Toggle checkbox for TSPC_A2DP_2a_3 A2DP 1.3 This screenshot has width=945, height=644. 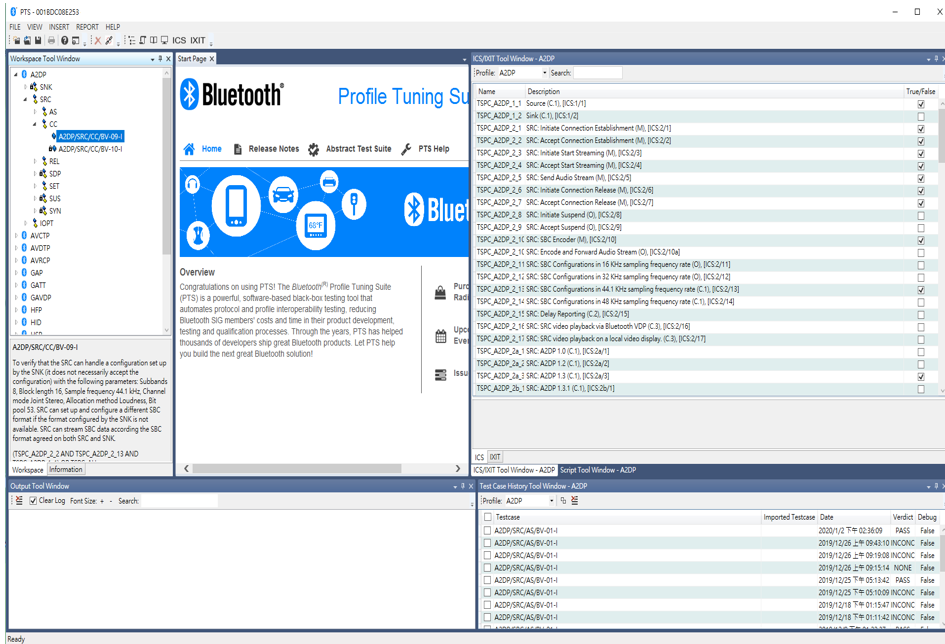point(921,376)
